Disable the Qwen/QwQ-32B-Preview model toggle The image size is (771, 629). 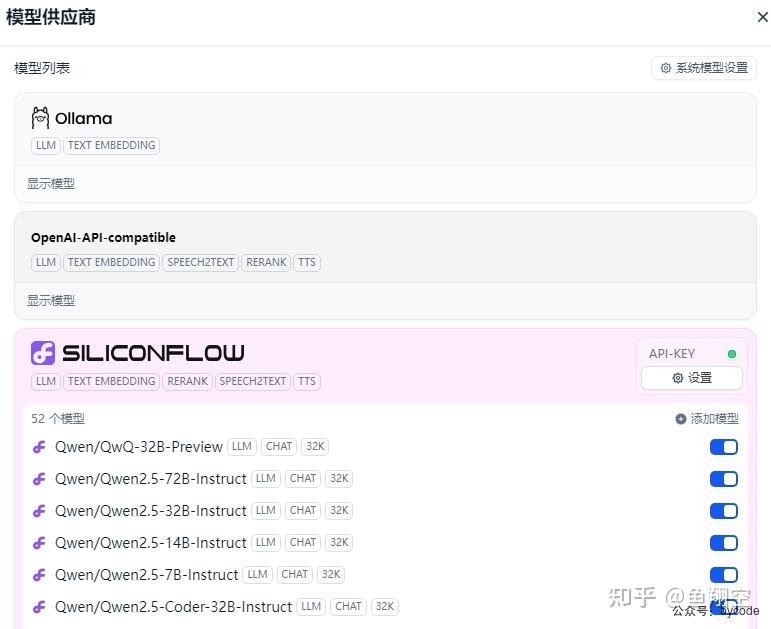(x=724, y=447)
